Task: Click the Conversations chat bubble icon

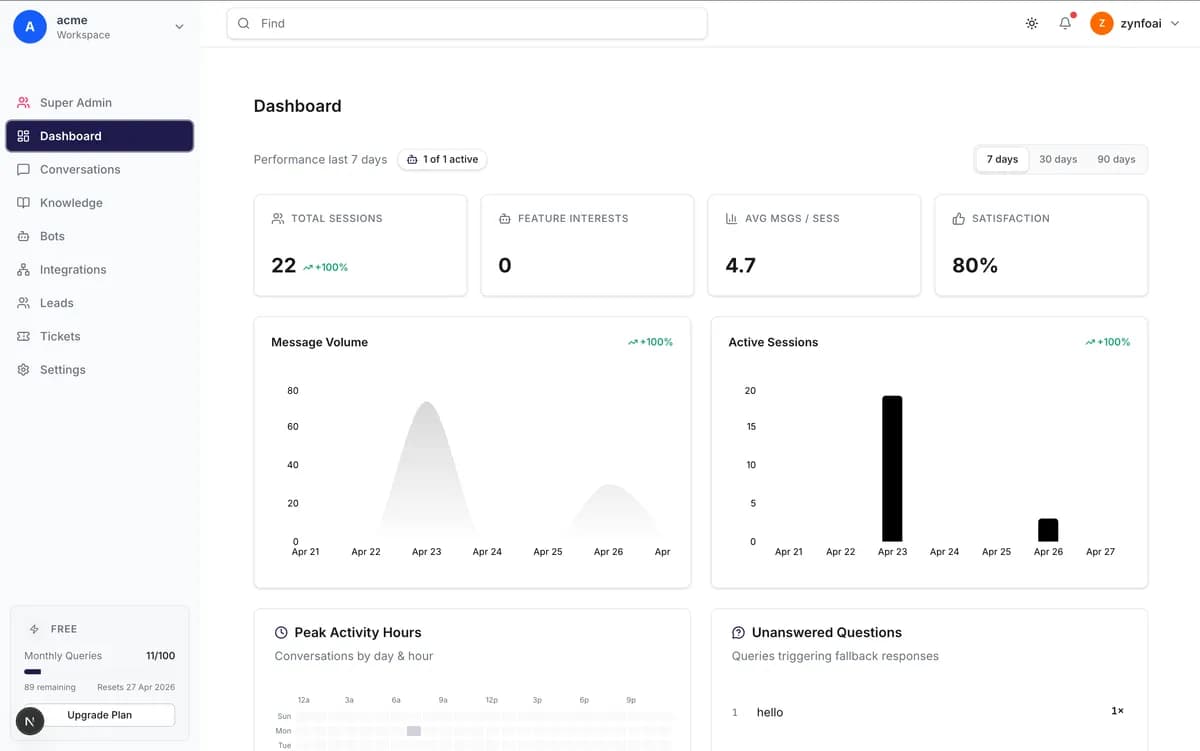Action: [x=24, y=170]
